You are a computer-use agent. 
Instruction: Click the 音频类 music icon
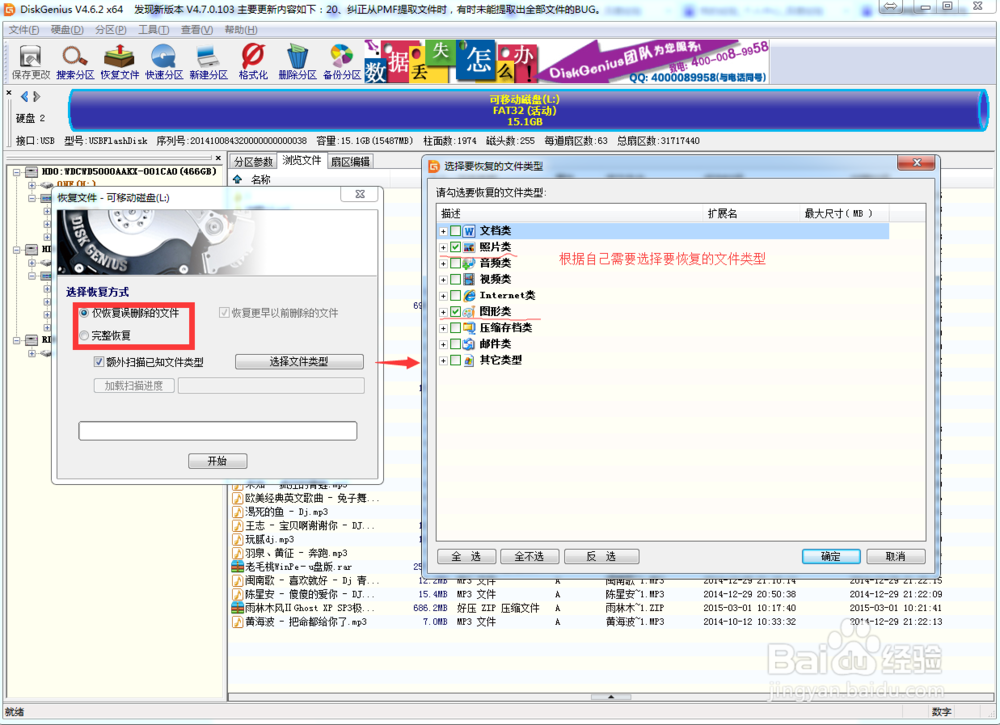tap(469, 263)
